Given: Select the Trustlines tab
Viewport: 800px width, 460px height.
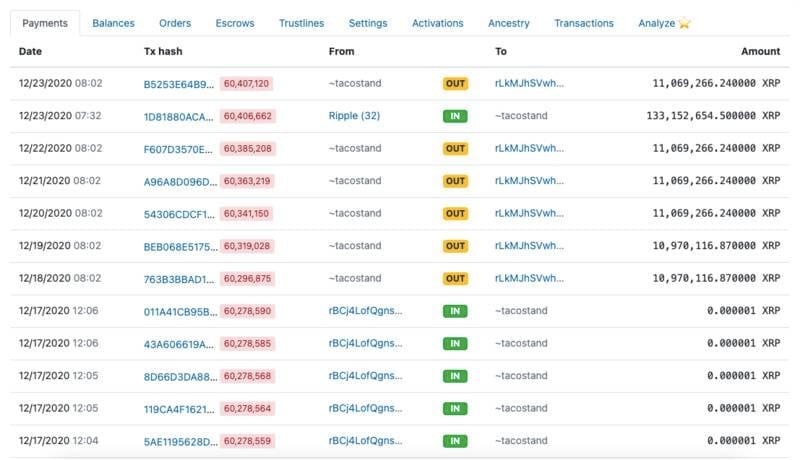Looking at the screenshot, I should (302, 23).
